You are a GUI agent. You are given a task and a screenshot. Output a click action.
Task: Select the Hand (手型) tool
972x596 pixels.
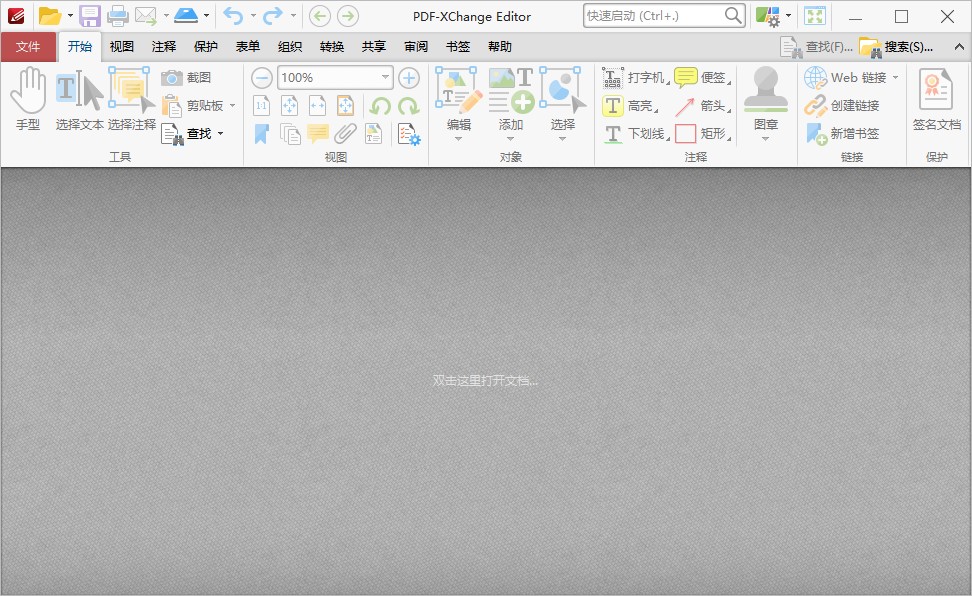[28, 100]
